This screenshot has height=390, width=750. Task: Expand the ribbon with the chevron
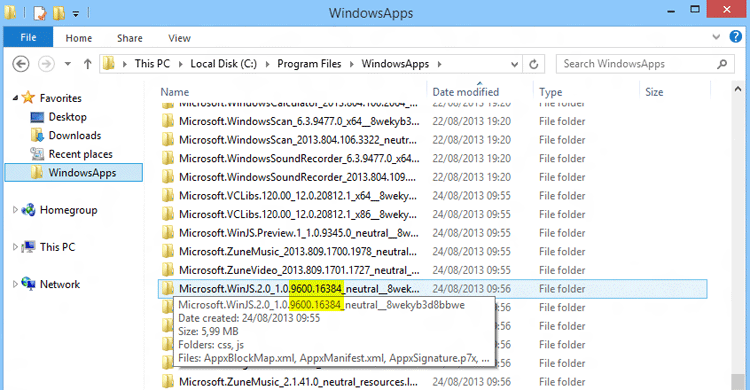point(716,37)
